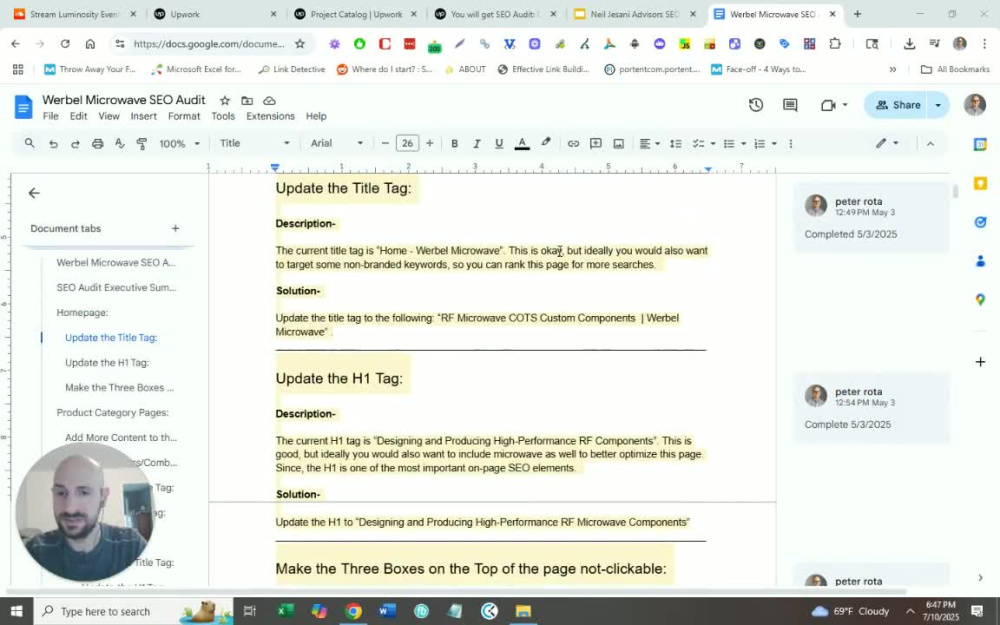Open Google Calendar in the side panel

coord(980,145)
